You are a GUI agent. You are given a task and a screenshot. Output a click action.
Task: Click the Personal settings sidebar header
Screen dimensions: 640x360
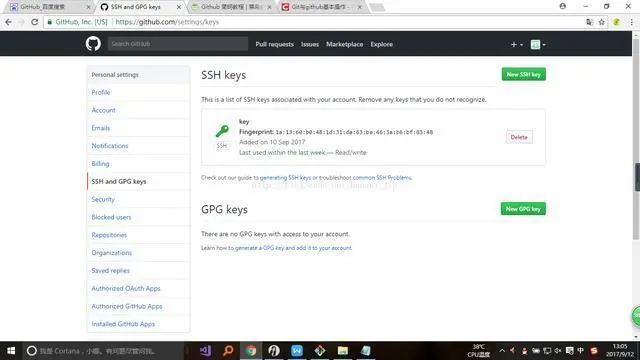[138, 75]
